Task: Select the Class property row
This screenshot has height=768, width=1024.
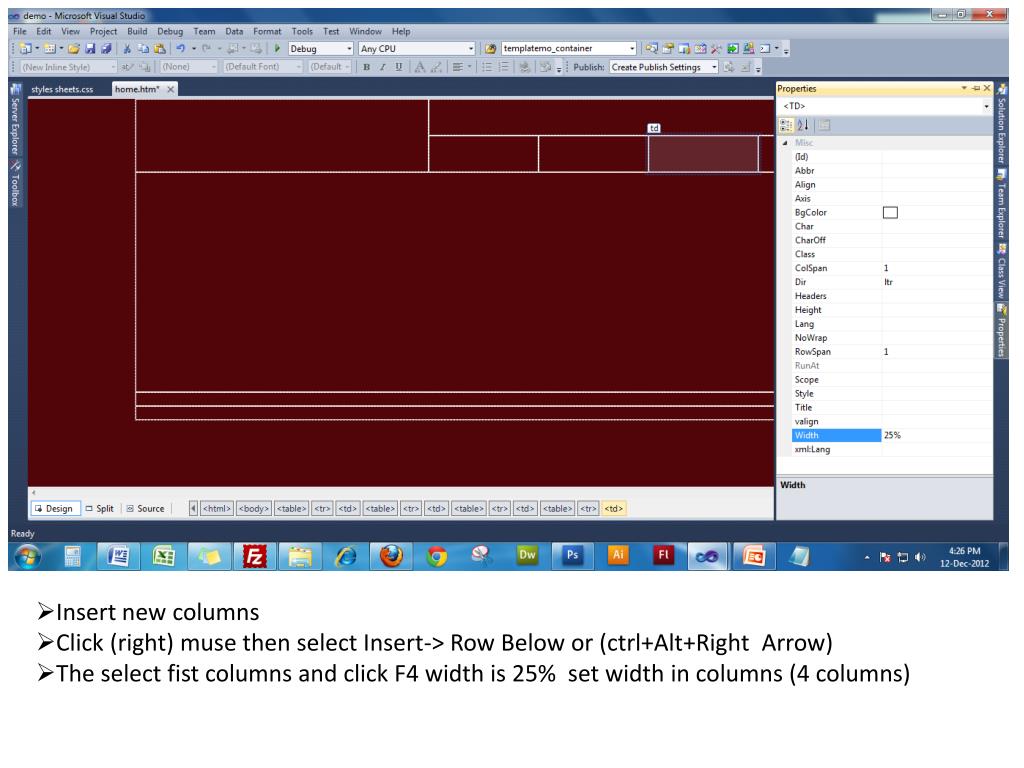Action: click(x=892, y=255)
